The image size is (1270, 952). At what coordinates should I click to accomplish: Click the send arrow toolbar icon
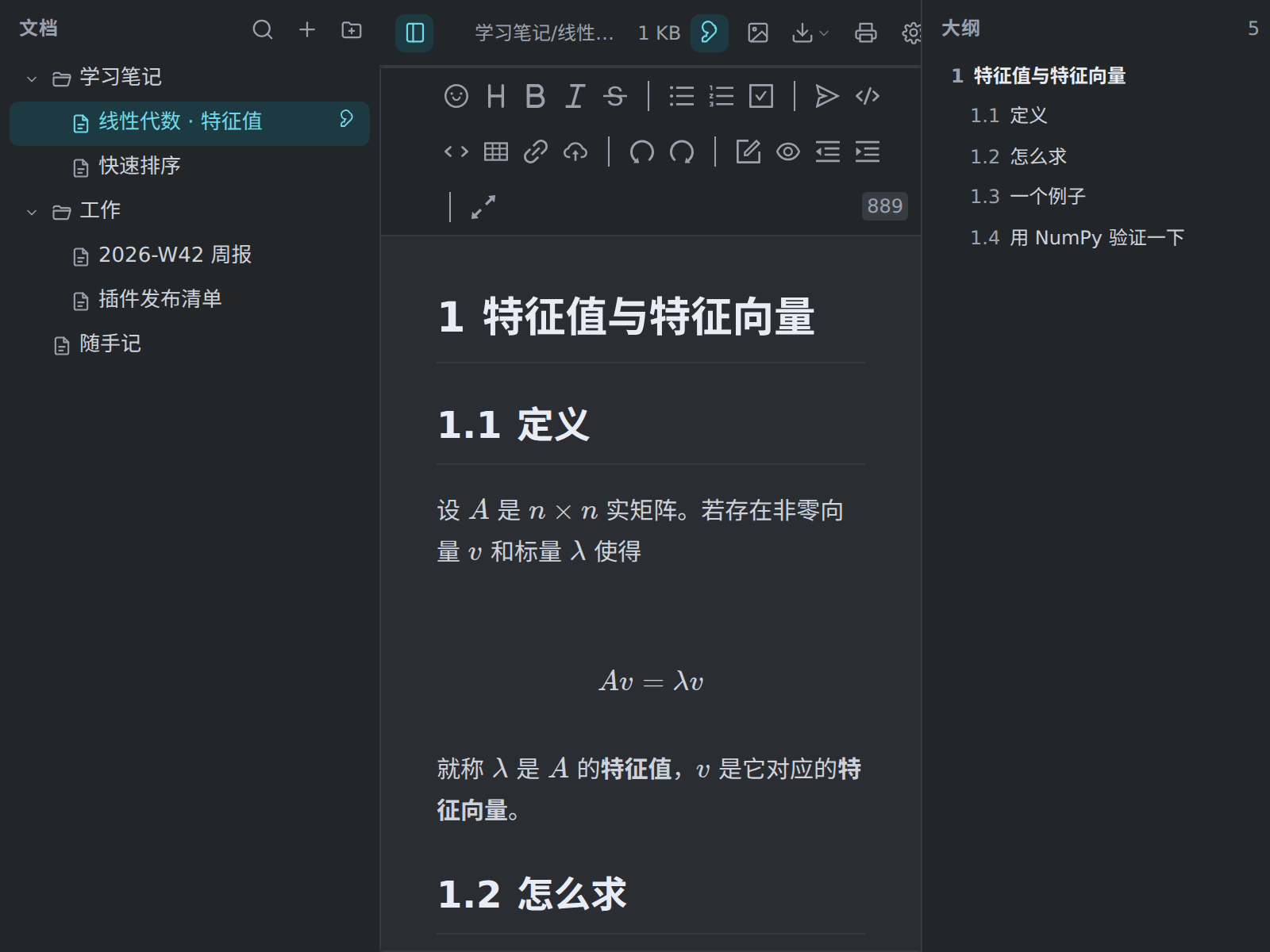tap(828, 96)
